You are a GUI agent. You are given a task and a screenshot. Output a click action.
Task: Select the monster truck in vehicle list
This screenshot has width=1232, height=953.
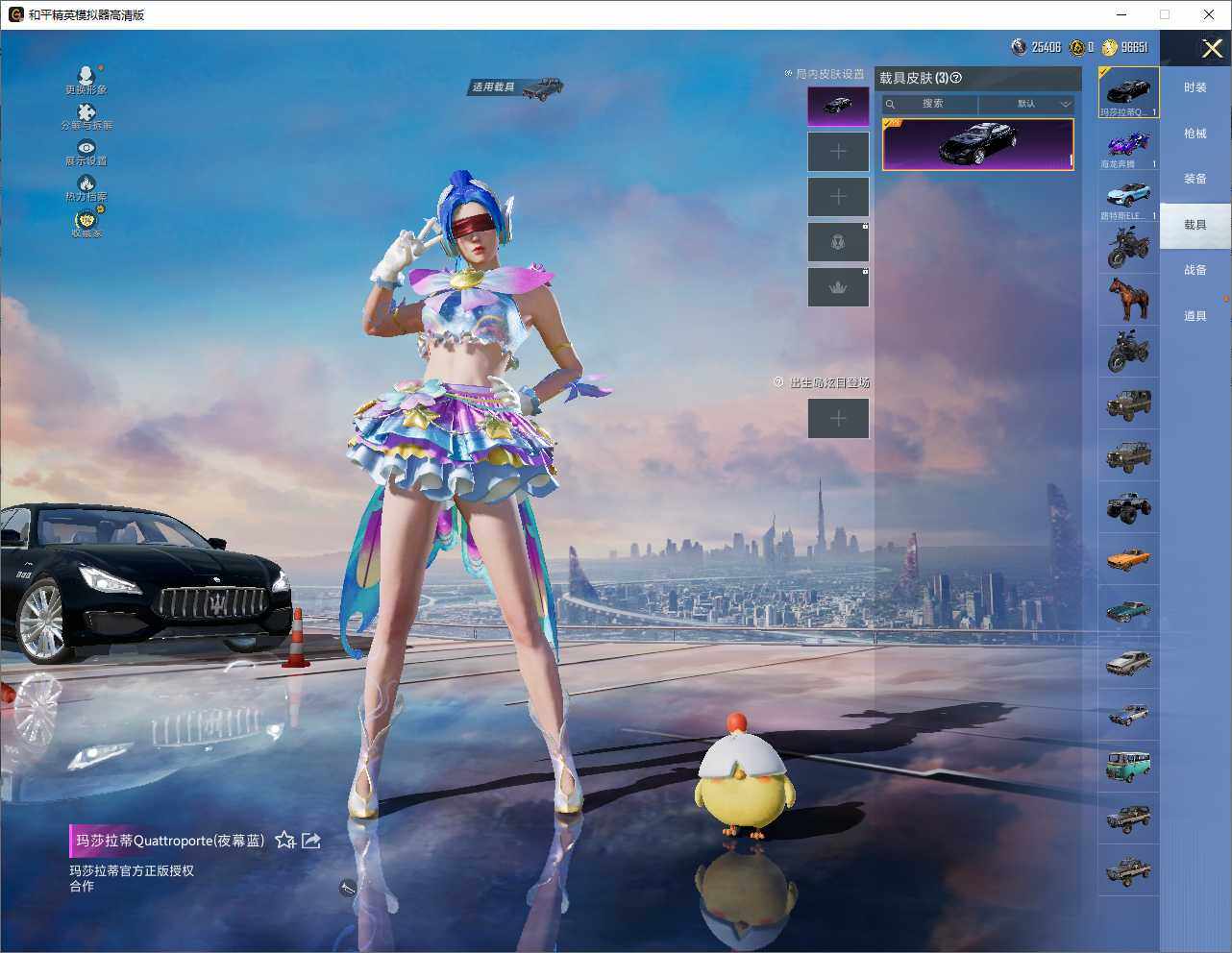1128,507
